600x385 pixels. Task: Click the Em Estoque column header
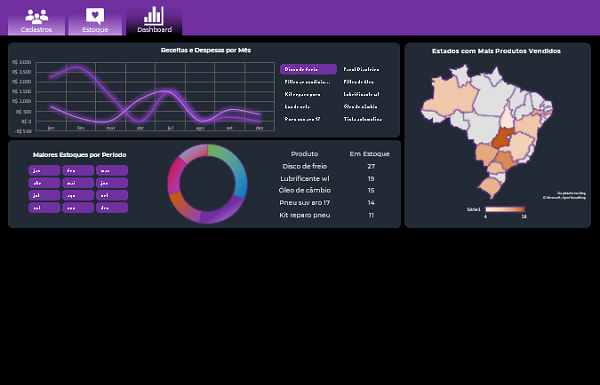click(369, 154)
